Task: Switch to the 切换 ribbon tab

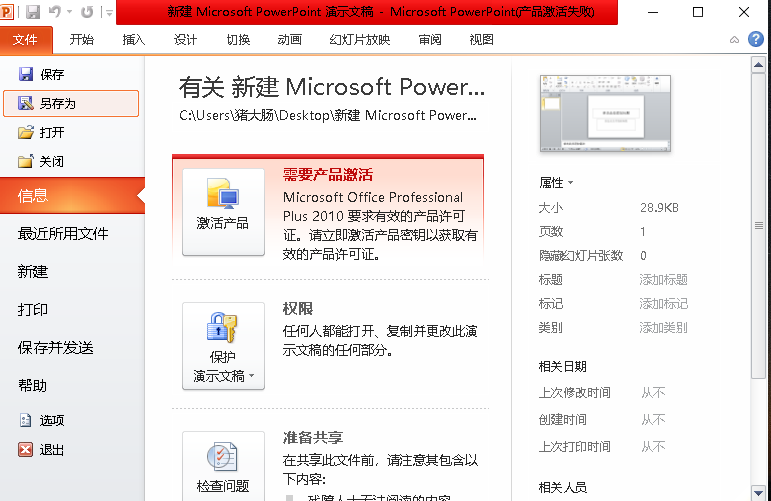Action: 238,40
